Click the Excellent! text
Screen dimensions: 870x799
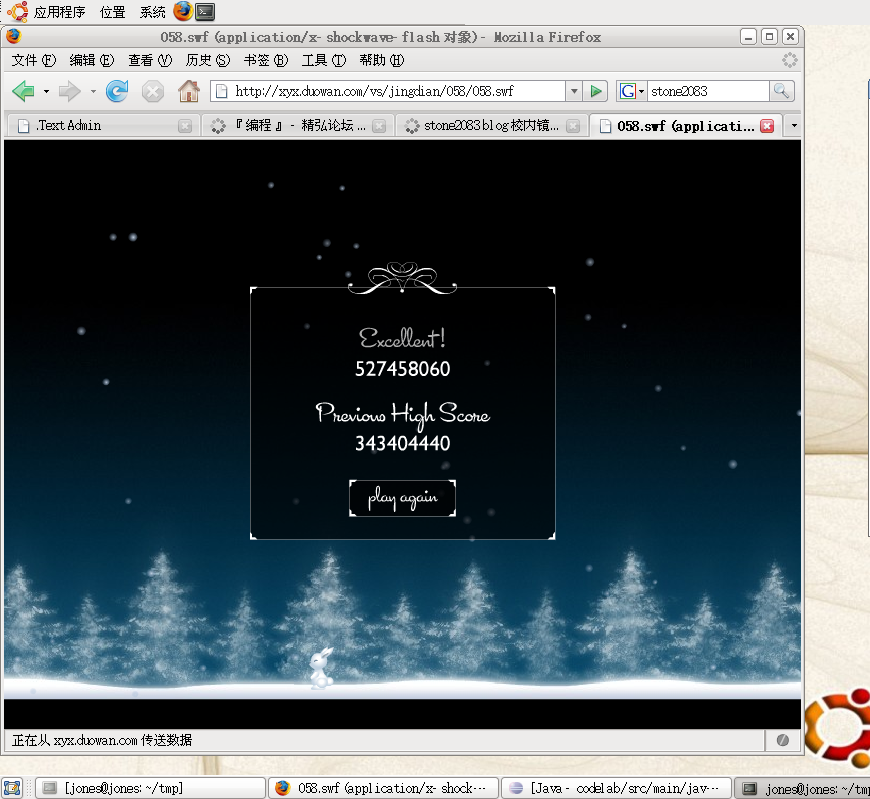pos(402,338)
